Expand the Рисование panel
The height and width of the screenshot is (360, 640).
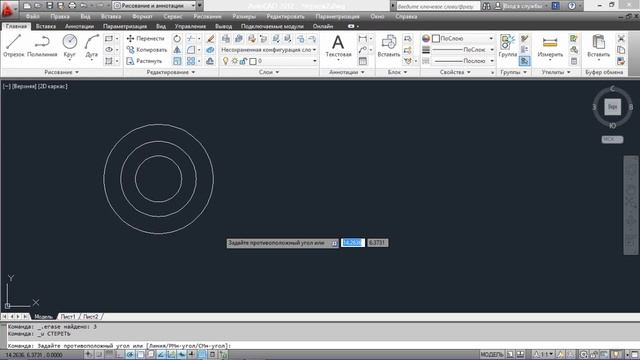(62, 72)
